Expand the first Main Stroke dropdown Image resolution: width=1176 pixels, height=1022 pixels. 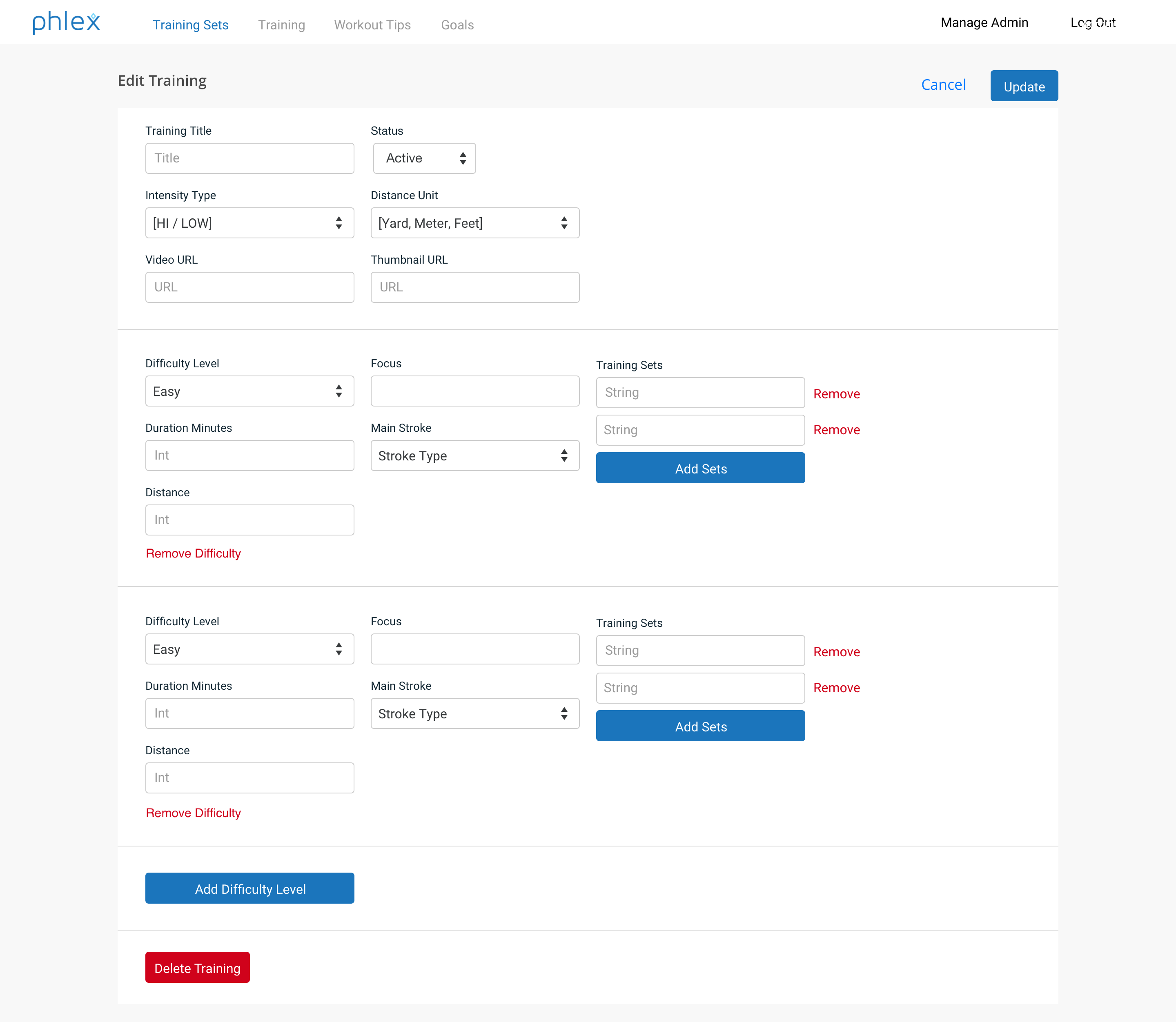475,455
